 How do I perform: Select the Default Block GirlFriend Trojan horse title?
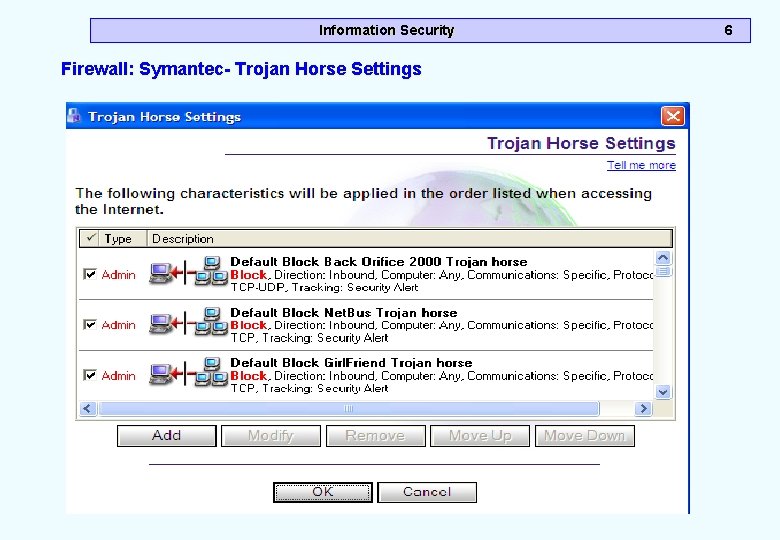point(351,362)
